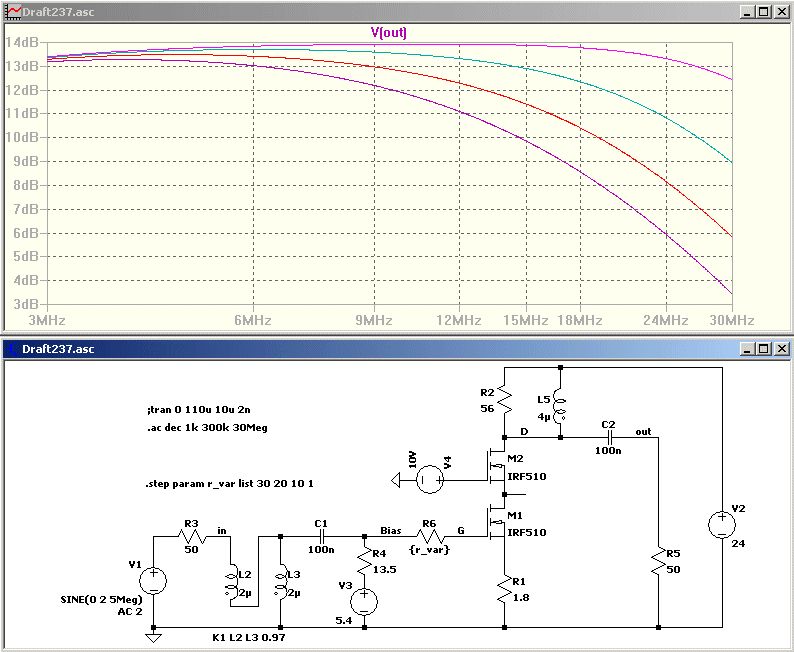Select voltage source V3 symbol

pyautogui.click(x=364, y=601)
